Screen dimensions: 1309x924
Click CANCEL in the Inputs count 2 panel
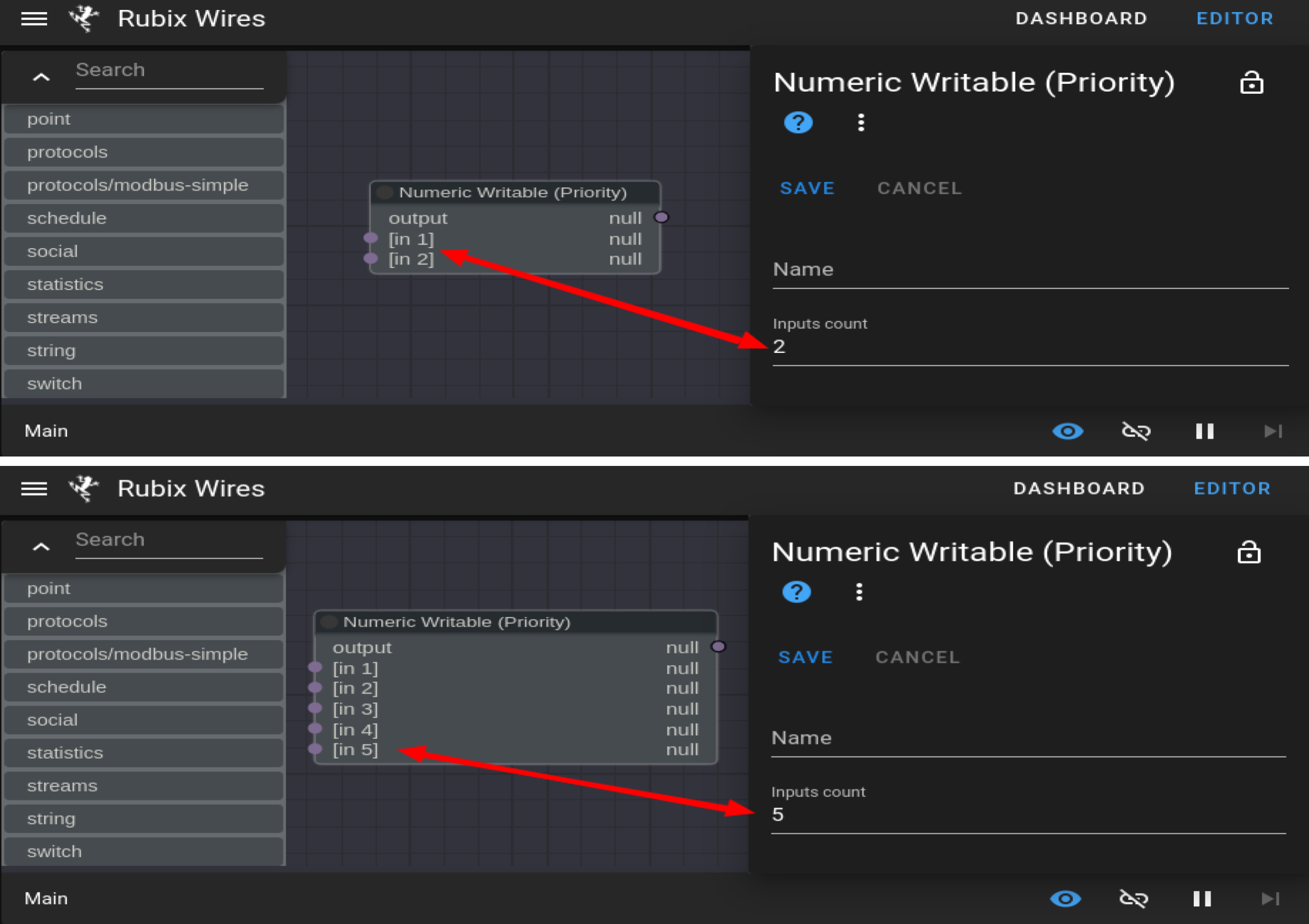point(919,188)
